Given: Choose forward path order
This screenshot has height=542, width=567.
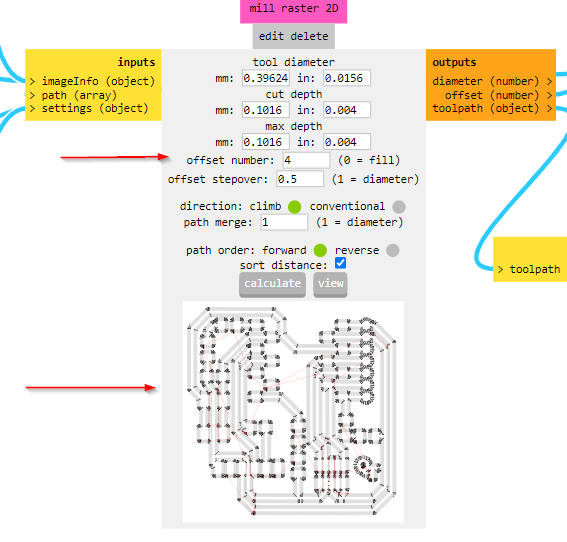Looking at the screenshot, I should click(320, 250).
